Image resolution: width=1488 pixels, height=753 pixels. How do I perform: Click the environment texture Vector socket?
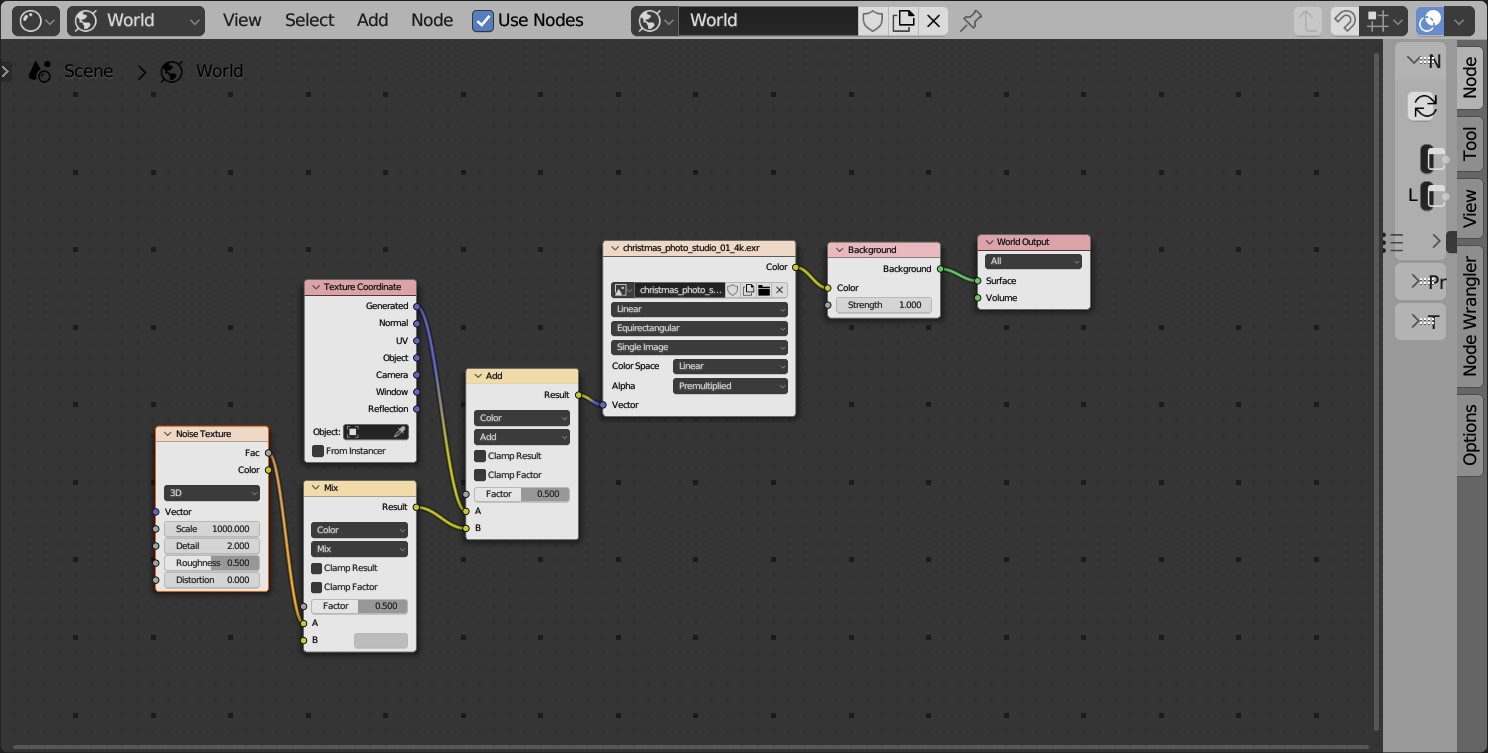(x=603, y=405)
